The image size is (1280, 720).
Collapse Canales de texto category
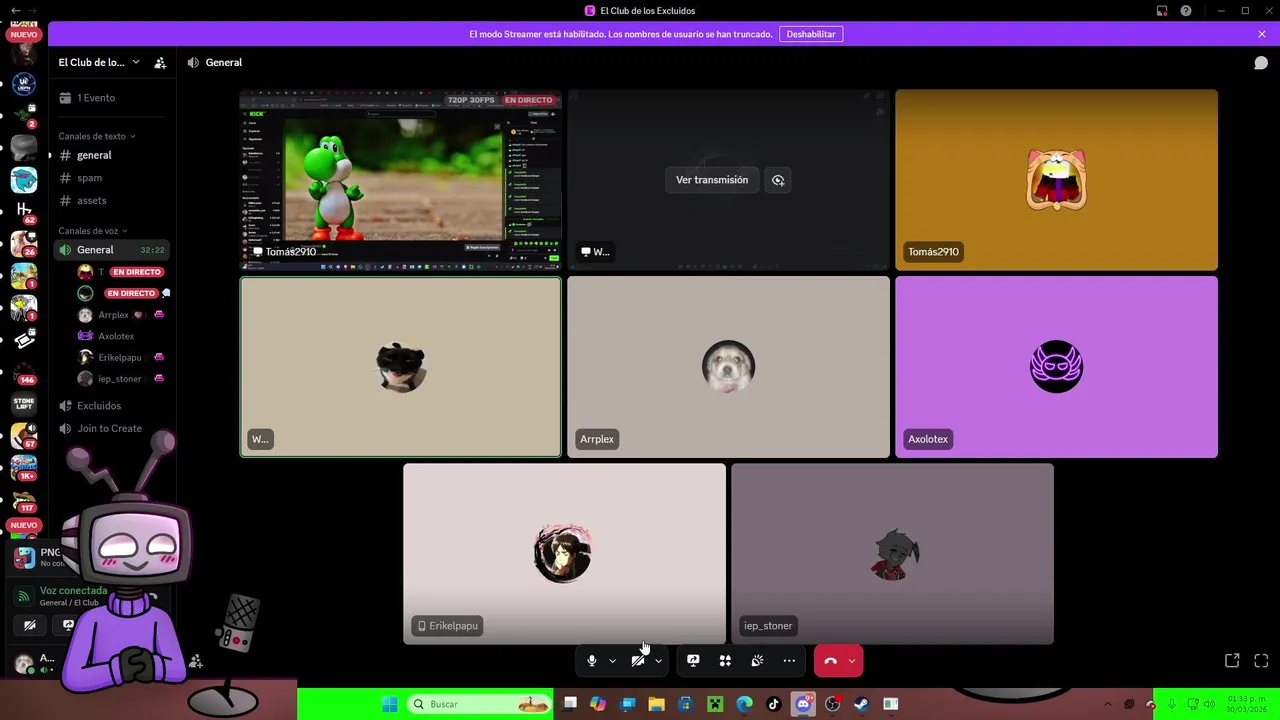97,136
